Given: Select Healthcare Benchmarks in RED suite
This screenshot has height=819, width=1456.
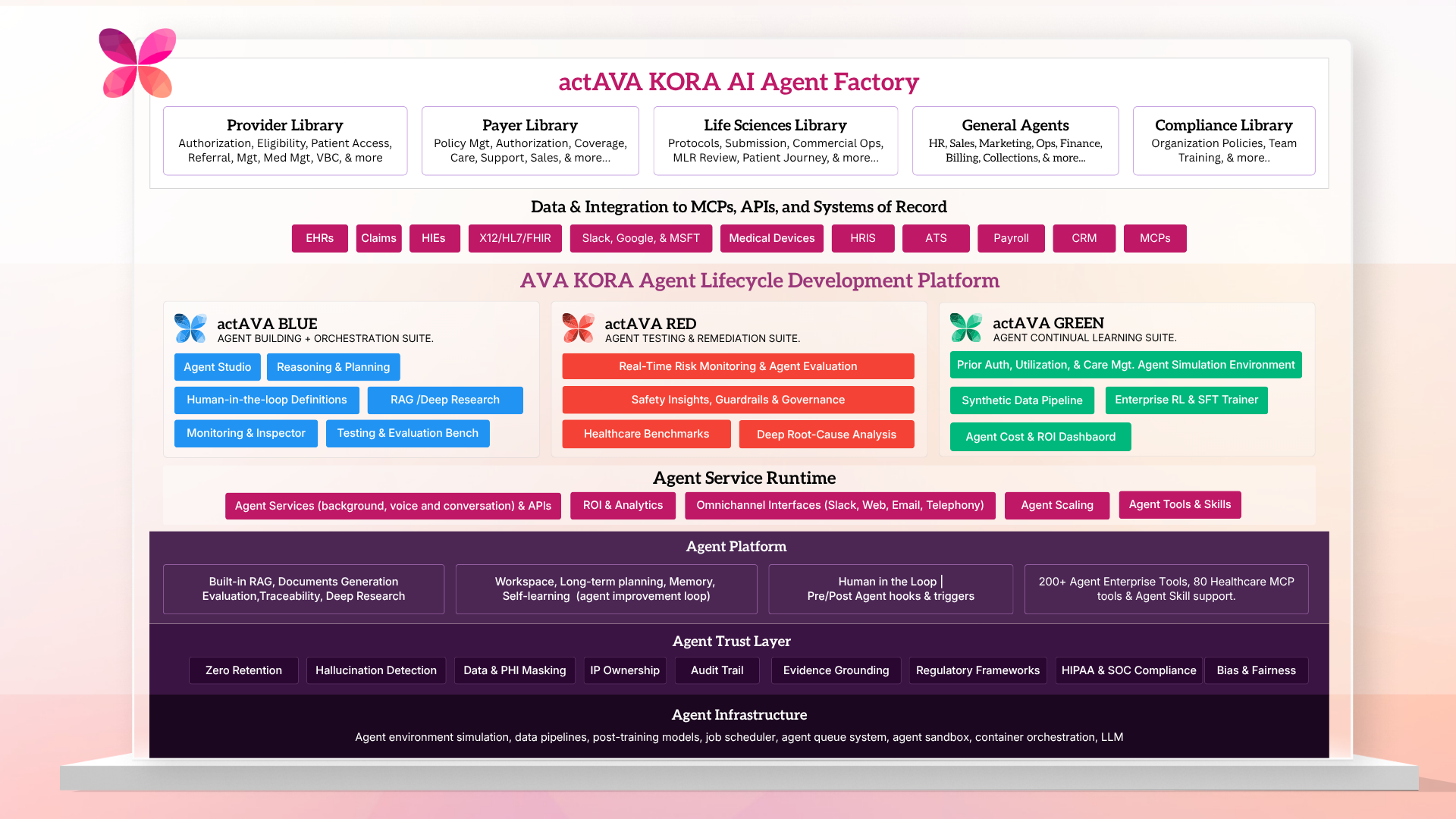Looking at the screenshot, I should [x=646, y=434].
